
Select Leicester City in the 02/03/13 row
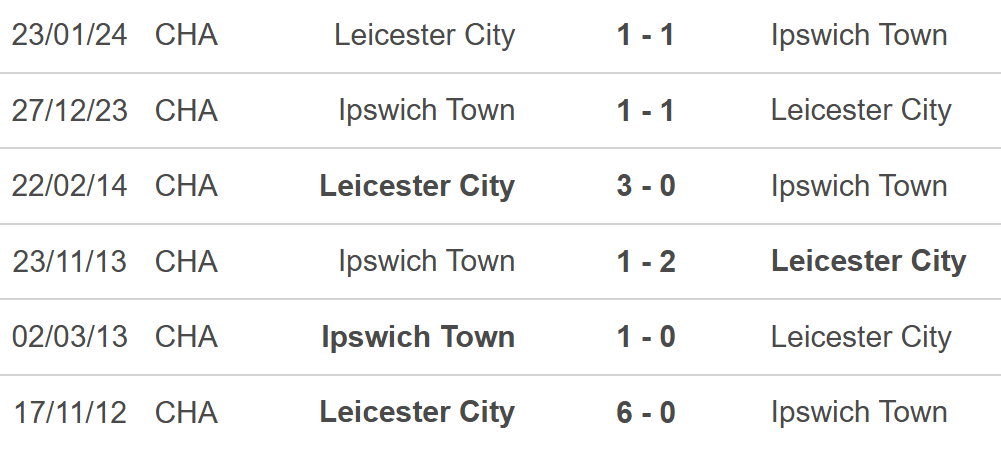click(861, 337)
